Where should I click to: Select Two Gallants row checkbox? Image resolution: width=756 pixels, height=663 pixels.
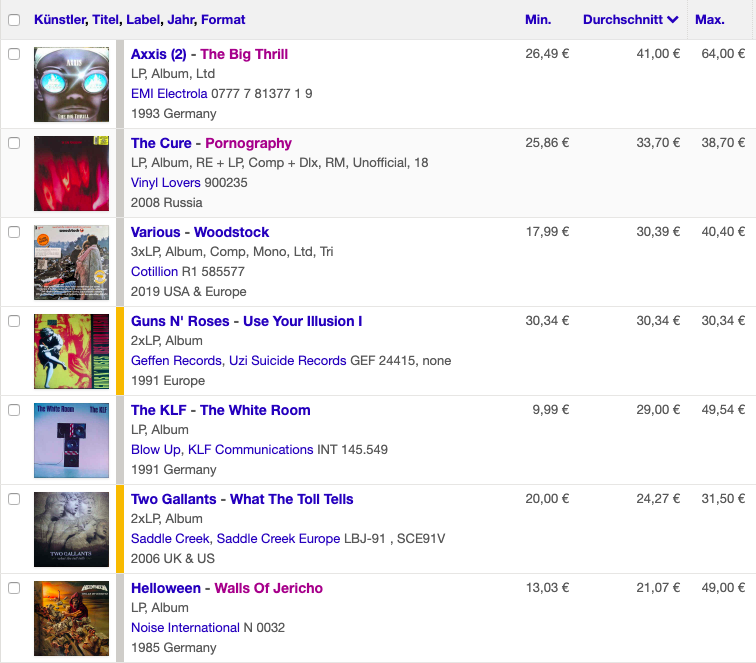point(14,499)
